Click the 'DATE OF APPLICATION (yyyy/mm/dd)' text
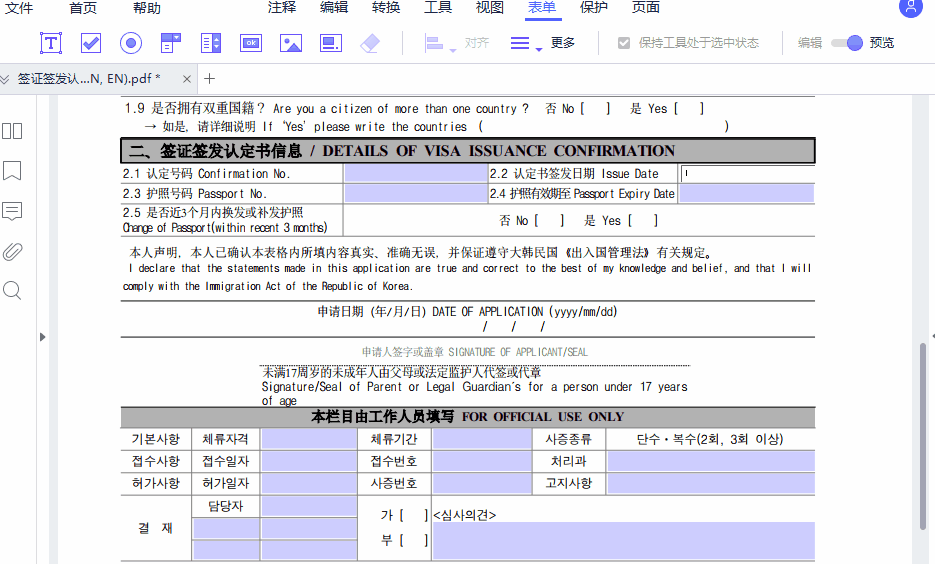The image size is (935, 564). click(x=525, y=312)
